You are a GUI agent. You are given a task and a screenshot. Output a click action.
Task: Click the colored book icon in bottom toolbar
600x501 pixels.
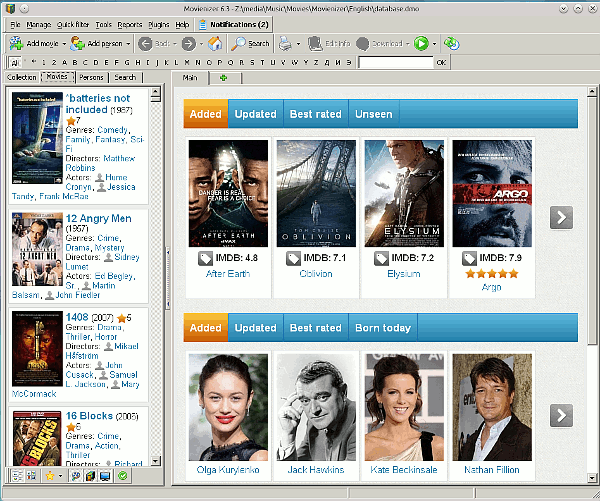90,476
